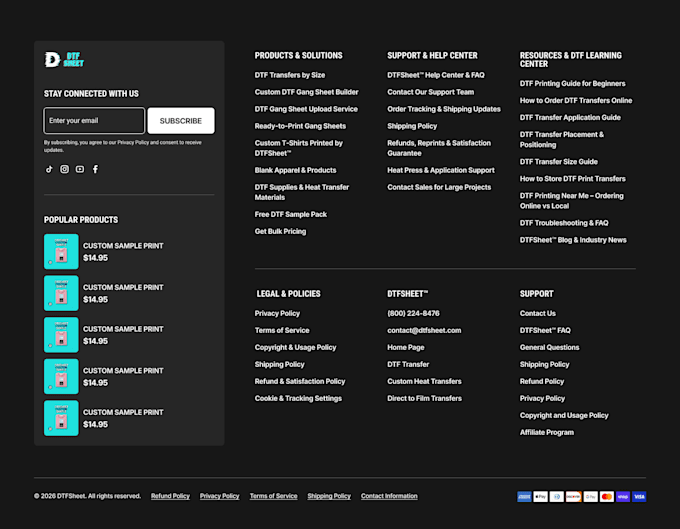The width and height of the screenshot is (680, 529).
Task: Click the Mastercard payment icon
Action: click(607, 496)
